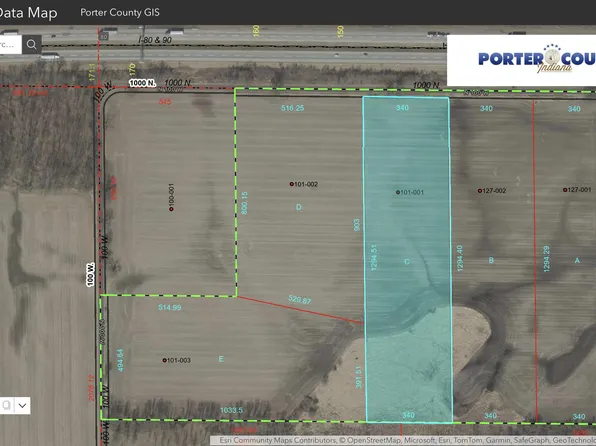
Task: Open the Porter County GIS header link
Action: pos(120,13)
